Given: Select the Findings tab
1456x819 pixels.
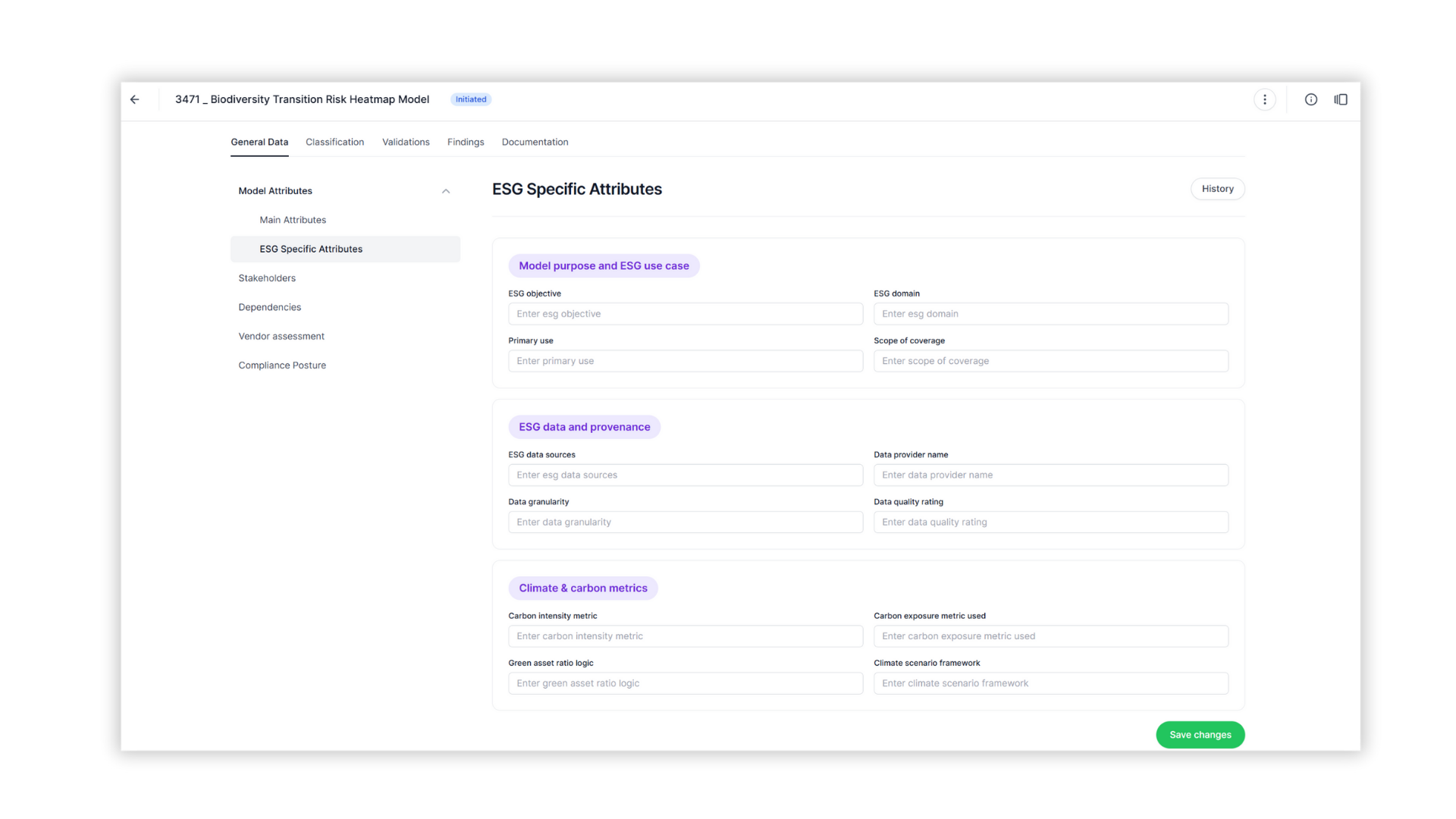Looking at the screenshot, I should tap(465, 142).
